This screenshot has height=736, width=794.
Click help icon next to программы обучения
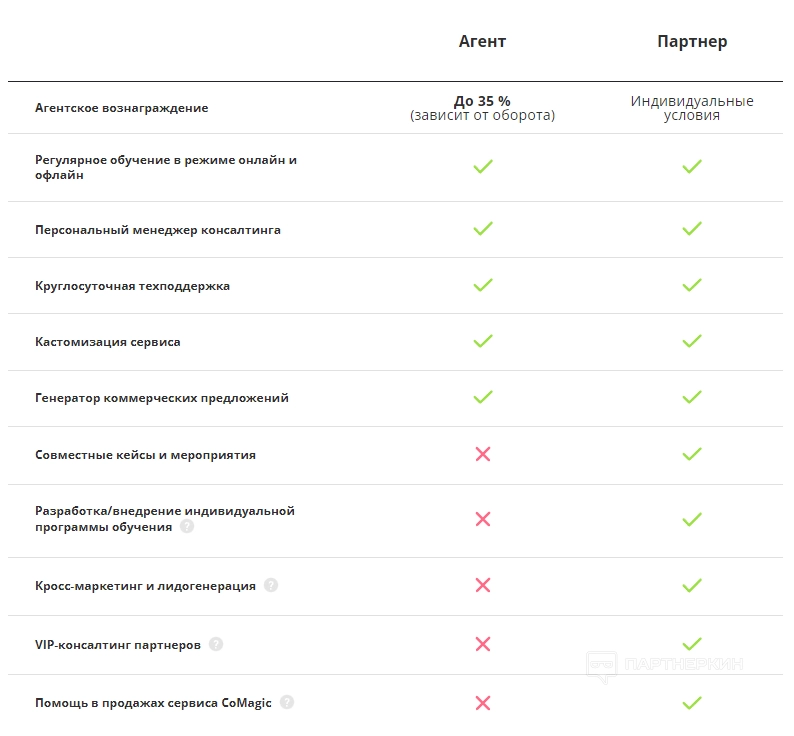click(x=187, y=527)
